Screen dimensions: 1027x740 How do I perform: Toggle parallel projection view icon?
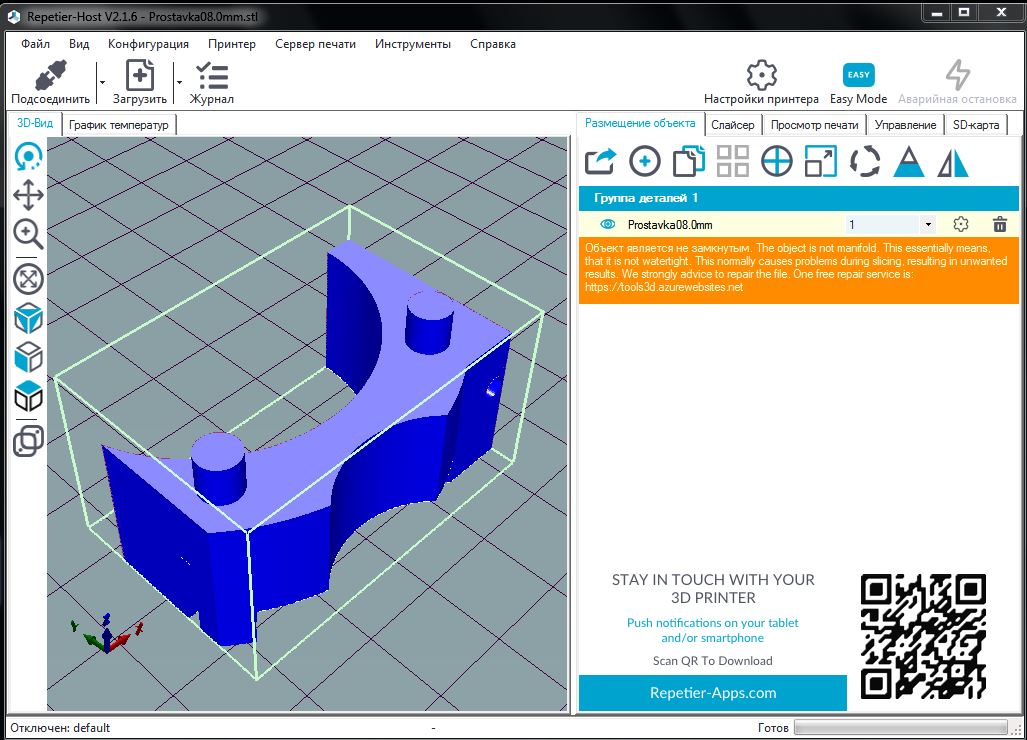pos(28,441)
